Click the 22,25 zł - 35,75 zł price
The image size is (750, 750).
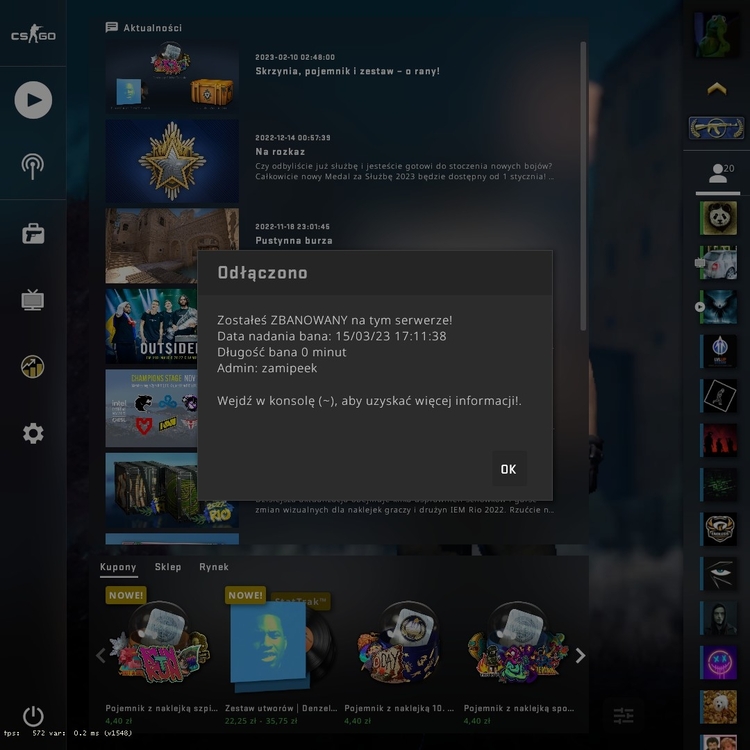coord(261,721)
